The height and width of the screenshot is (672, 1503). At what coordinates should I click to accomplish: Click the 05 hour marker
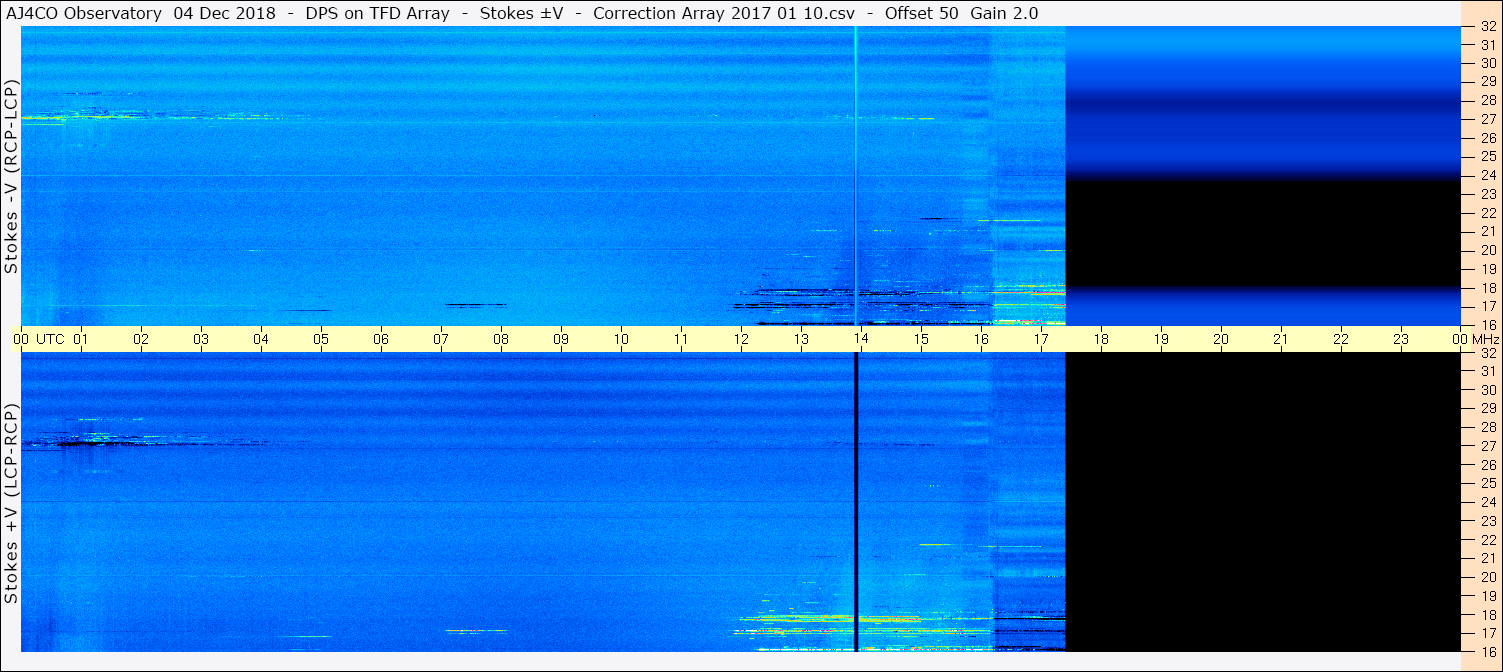tap(321, 339)
